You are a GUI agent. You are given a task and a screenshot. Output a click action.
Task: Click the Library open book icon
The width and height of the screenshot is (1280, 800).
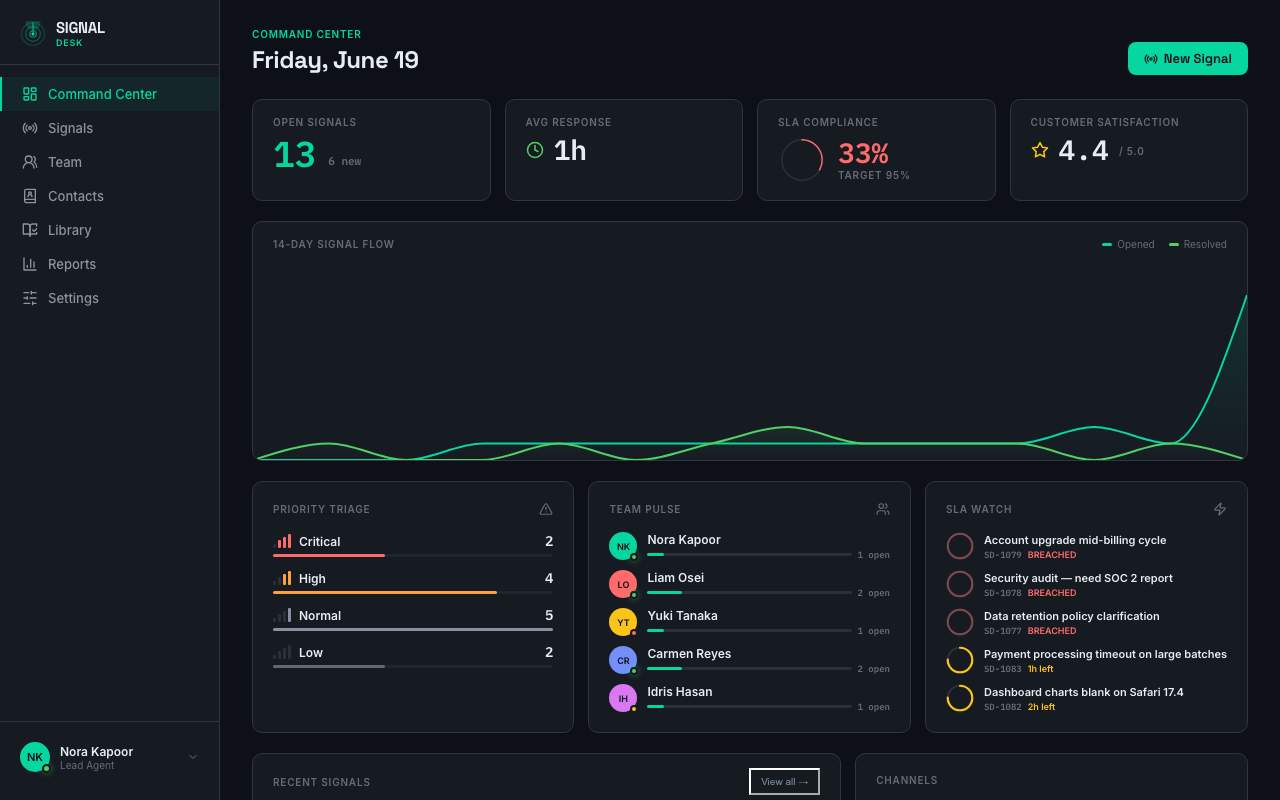click(30, 230)
